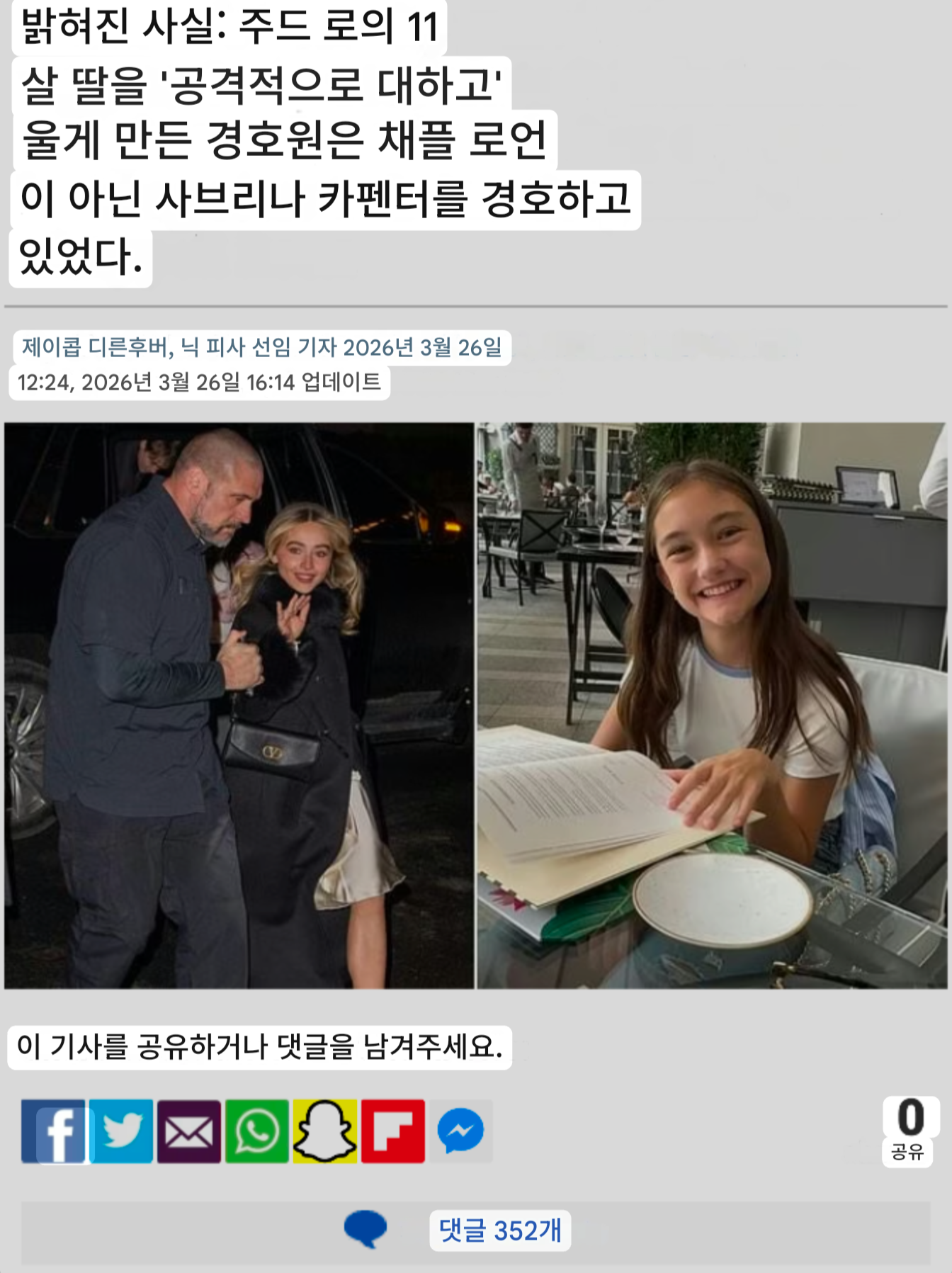Open the right photo of smiling girl
The height and width of the screenshot is (1273, 952).
pyautogui.click(x=712, y=706)
